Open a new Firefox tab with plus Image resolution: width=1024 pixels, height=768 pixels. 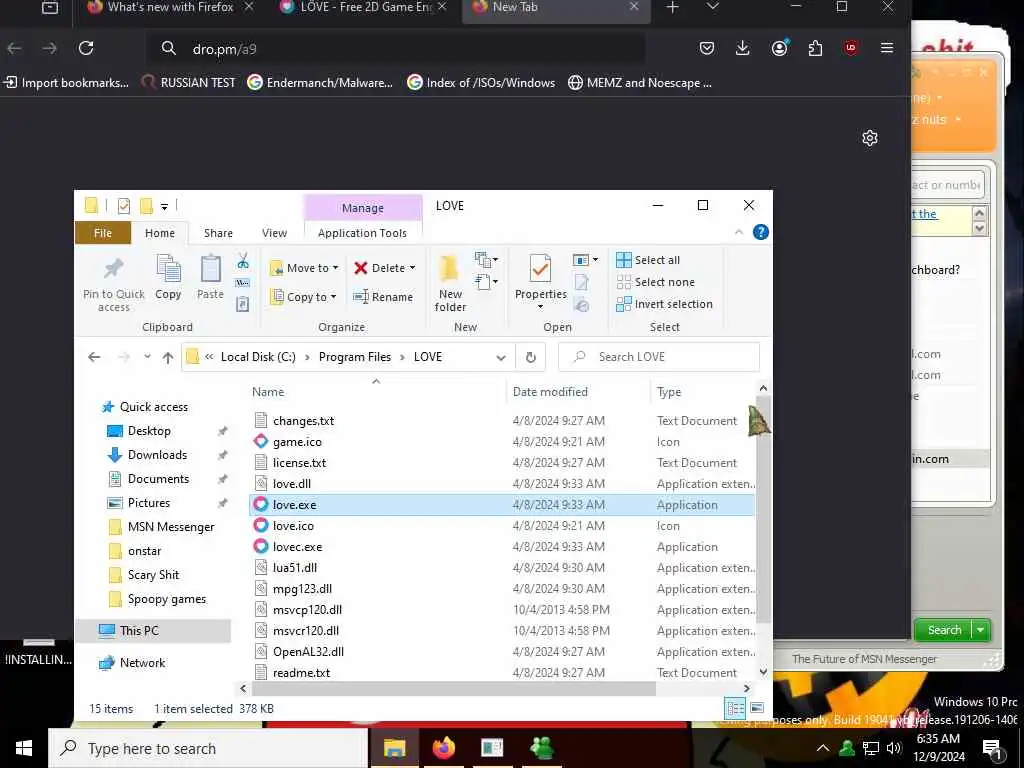[x=672, y=8]
